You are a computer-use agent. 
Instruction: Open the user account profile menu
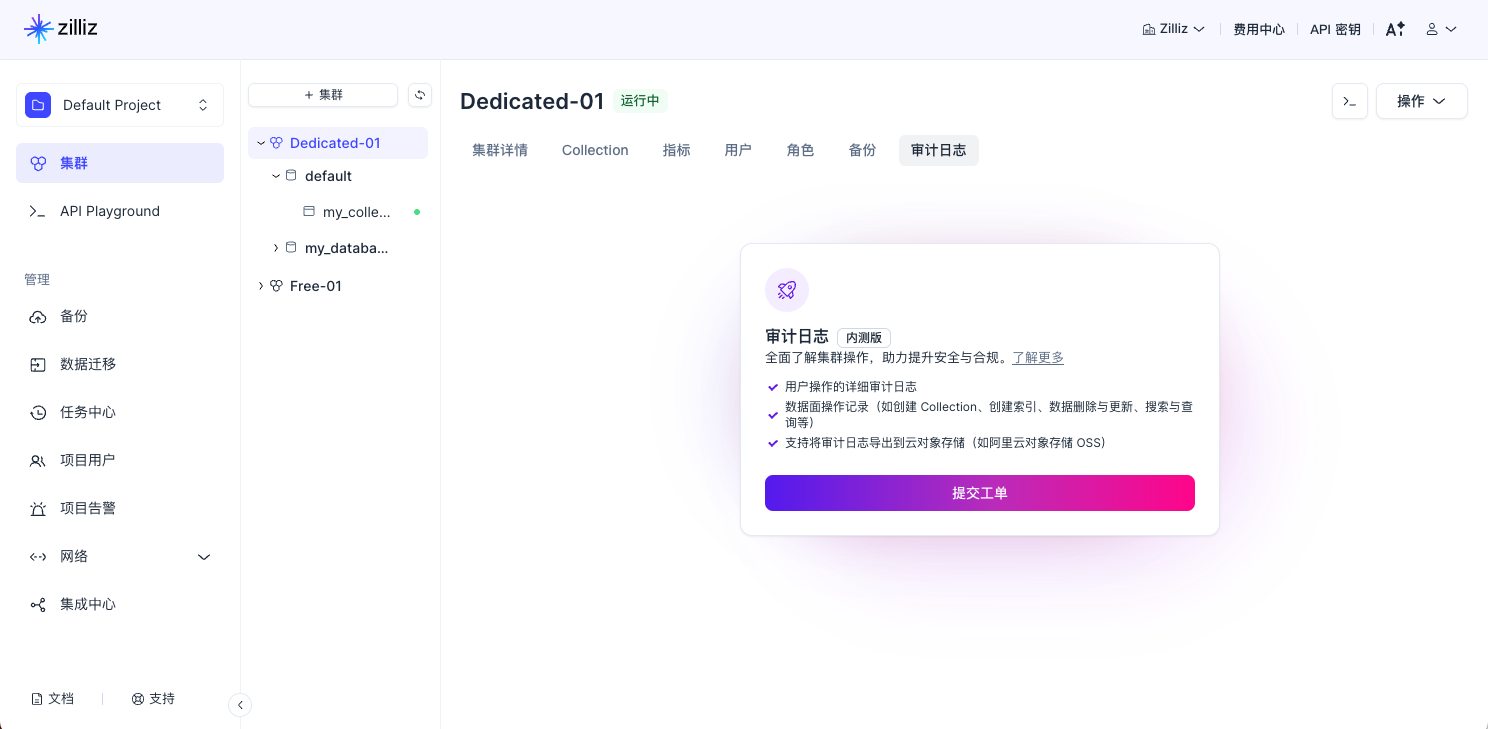point(1441,29)
